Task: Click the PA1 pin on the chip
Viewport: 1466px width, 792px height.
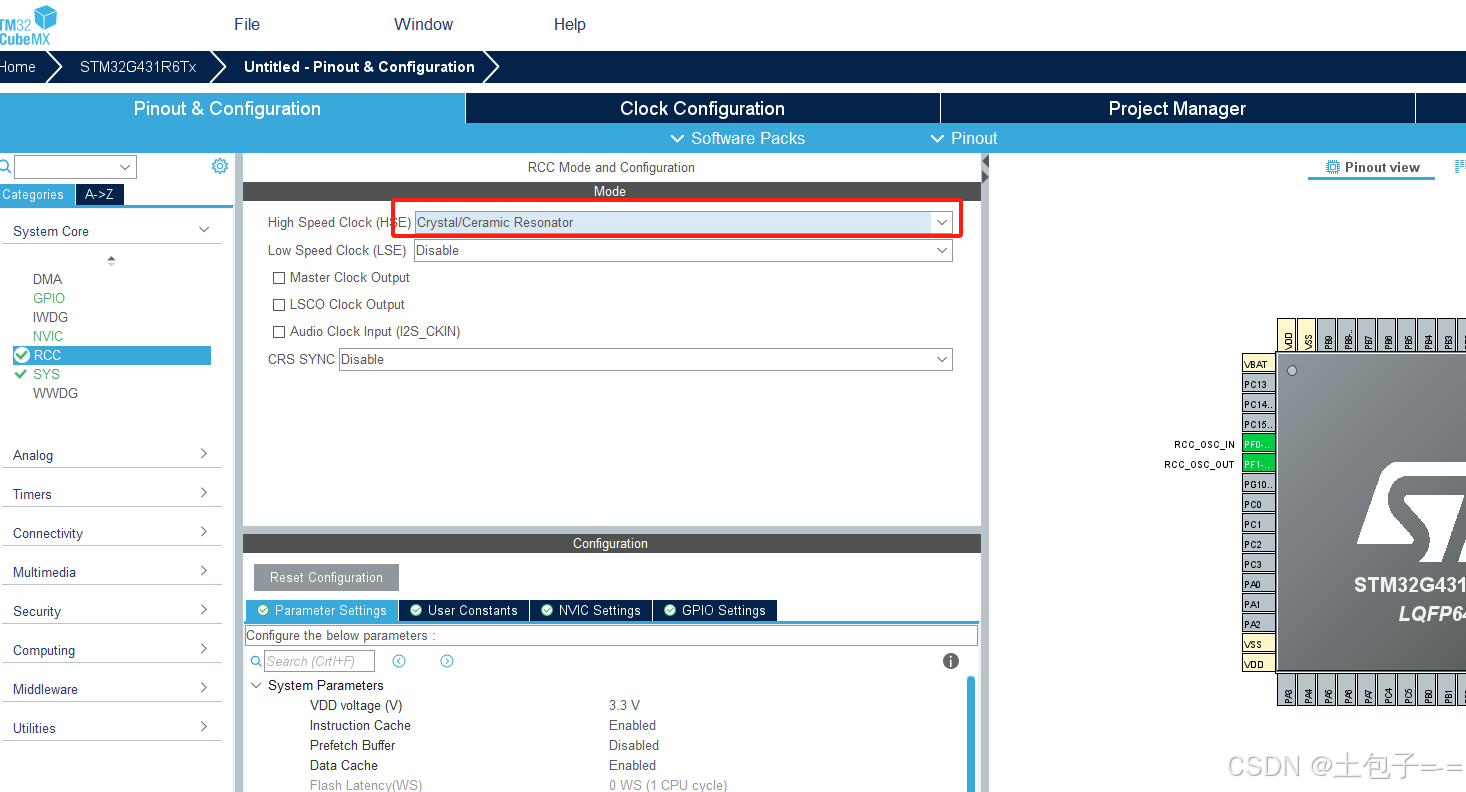Action: coord(1258,604)
